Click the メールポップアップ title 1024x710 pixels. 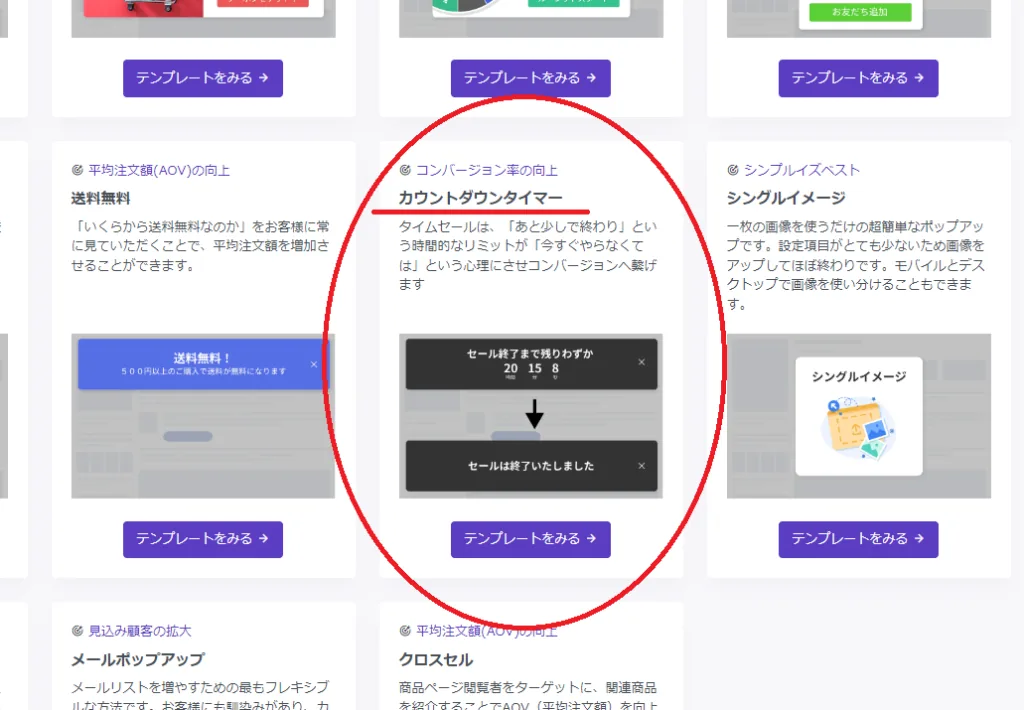click(x=138, y=659)
